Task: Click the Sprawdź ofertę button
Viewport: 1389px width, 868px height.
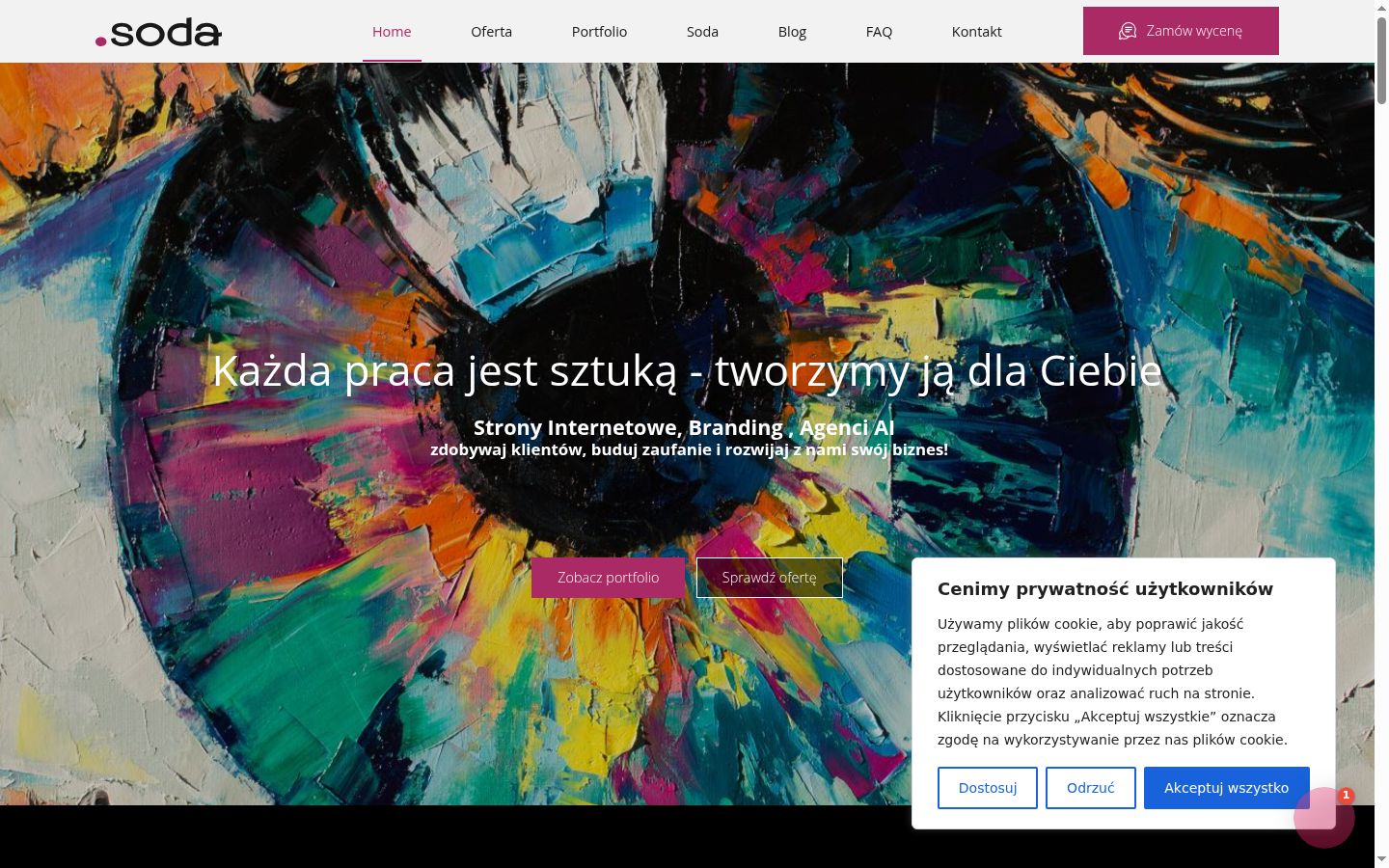Action: pos(769,578)
